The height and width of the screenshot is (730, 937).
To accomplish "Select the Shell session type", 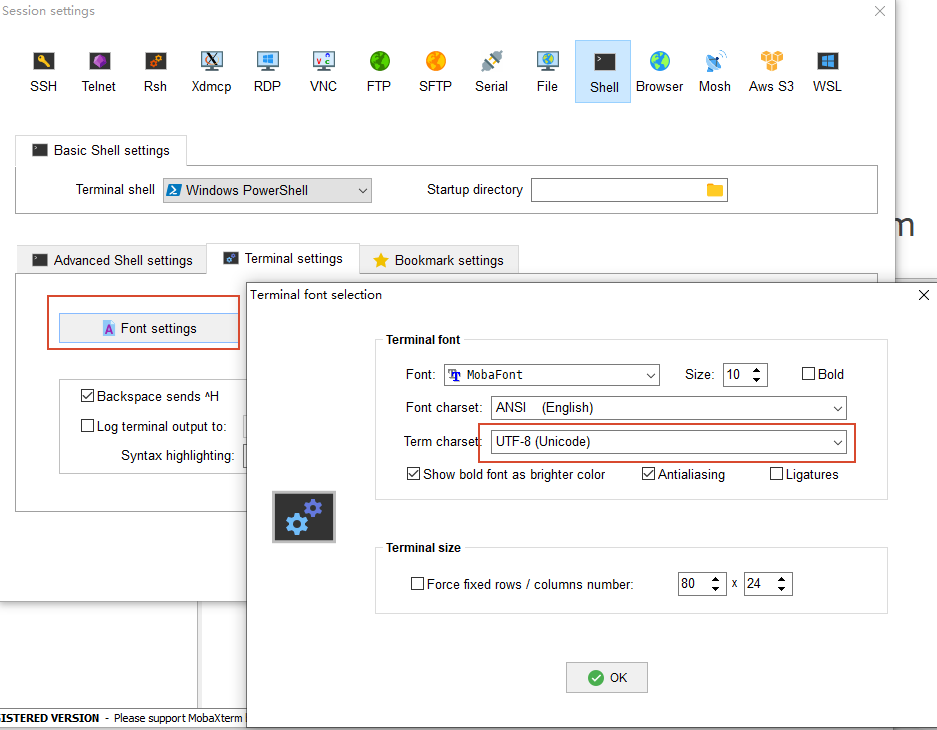I will coord(603,72).
